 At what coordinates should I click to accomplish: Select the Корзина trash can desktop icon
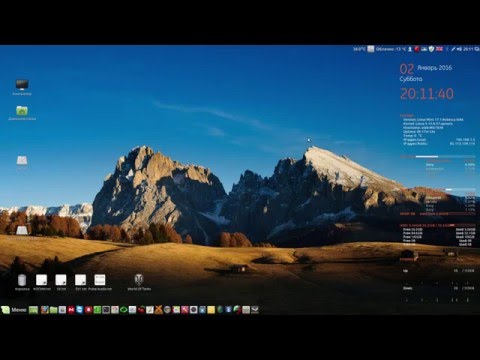[22, 282]
